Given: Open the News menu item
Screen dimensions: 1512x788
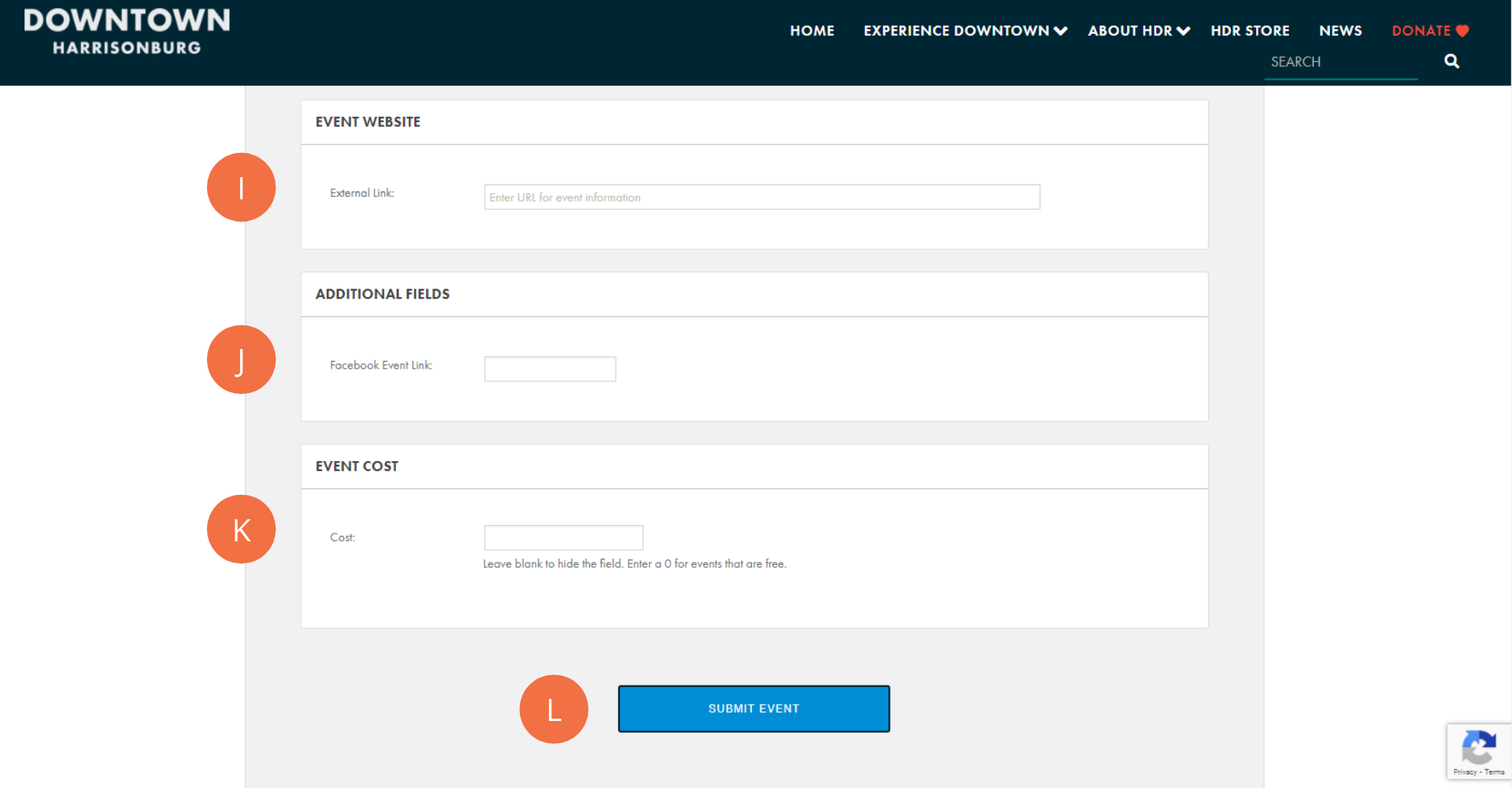Looking at the screenshot, I should point(1340,31).
